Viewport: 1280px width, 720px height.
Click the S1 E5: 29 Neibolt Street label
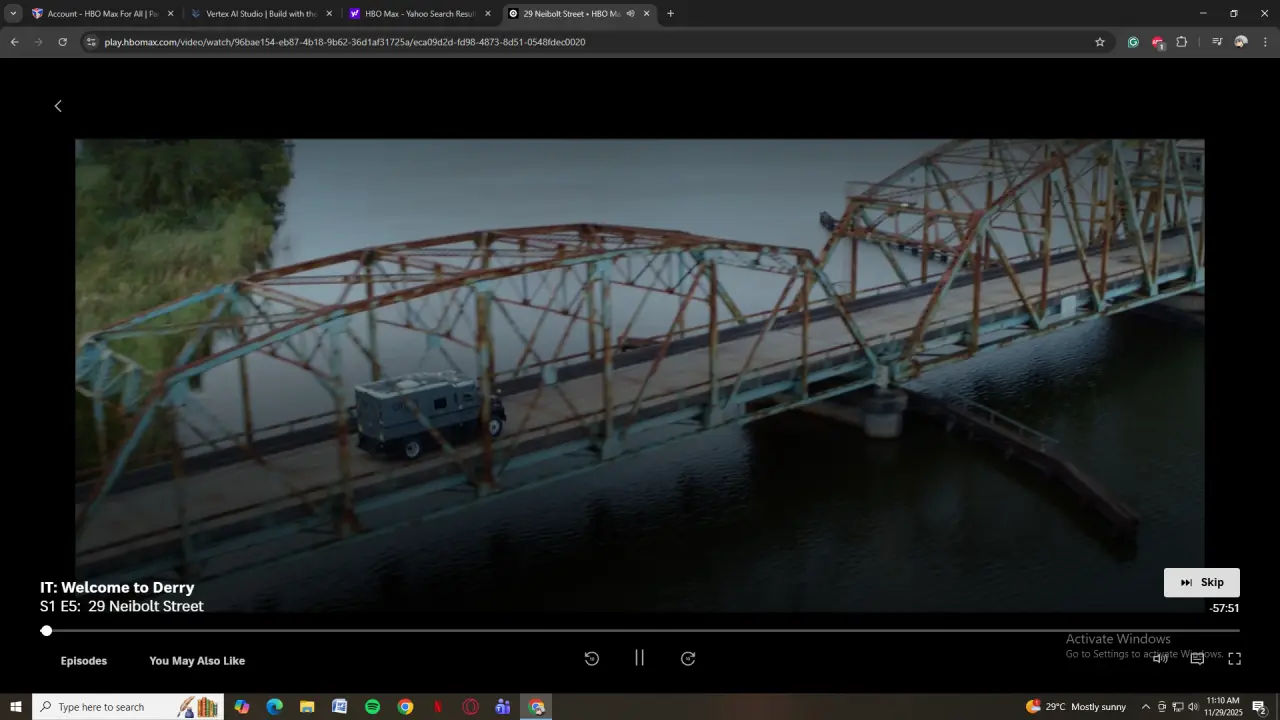click(122, 606)
